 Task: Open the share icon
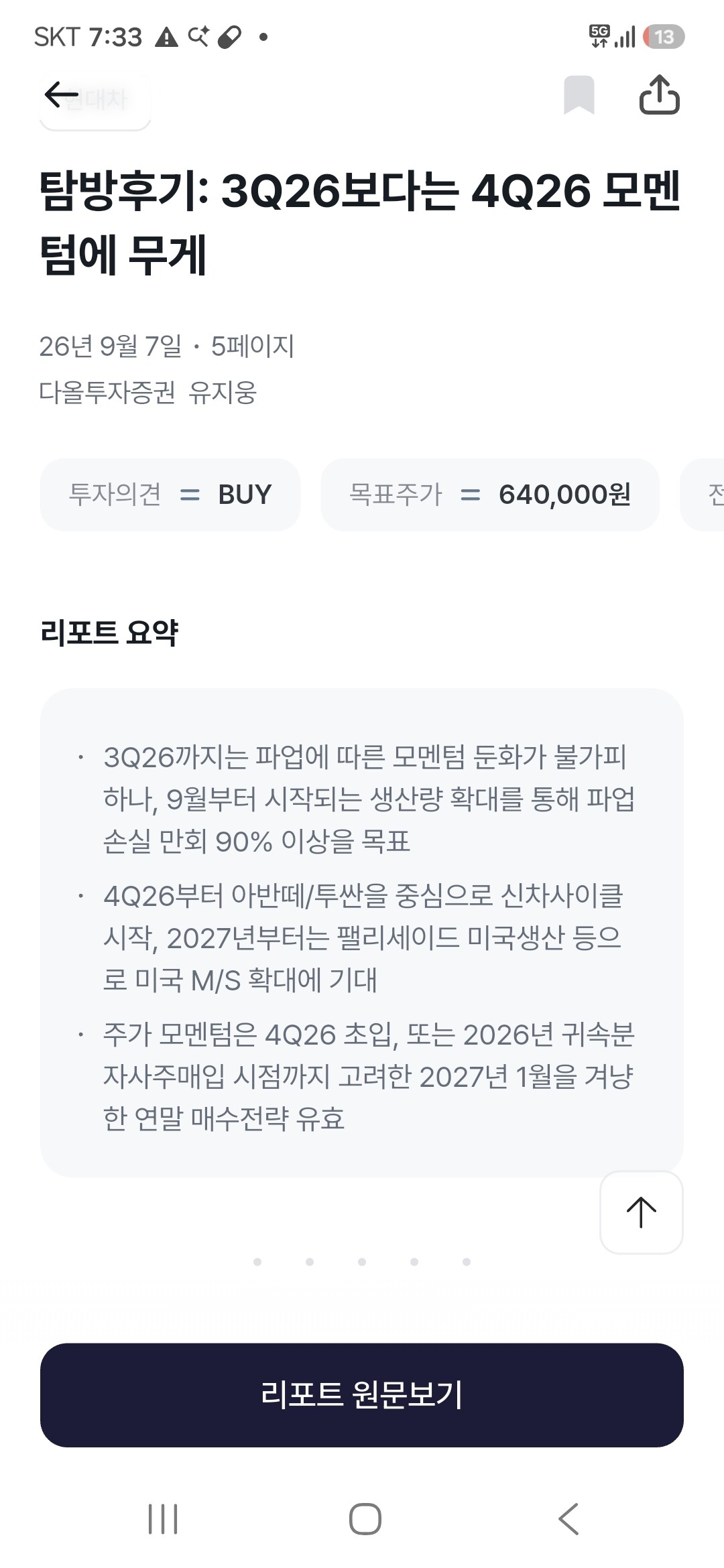point(660,94)
